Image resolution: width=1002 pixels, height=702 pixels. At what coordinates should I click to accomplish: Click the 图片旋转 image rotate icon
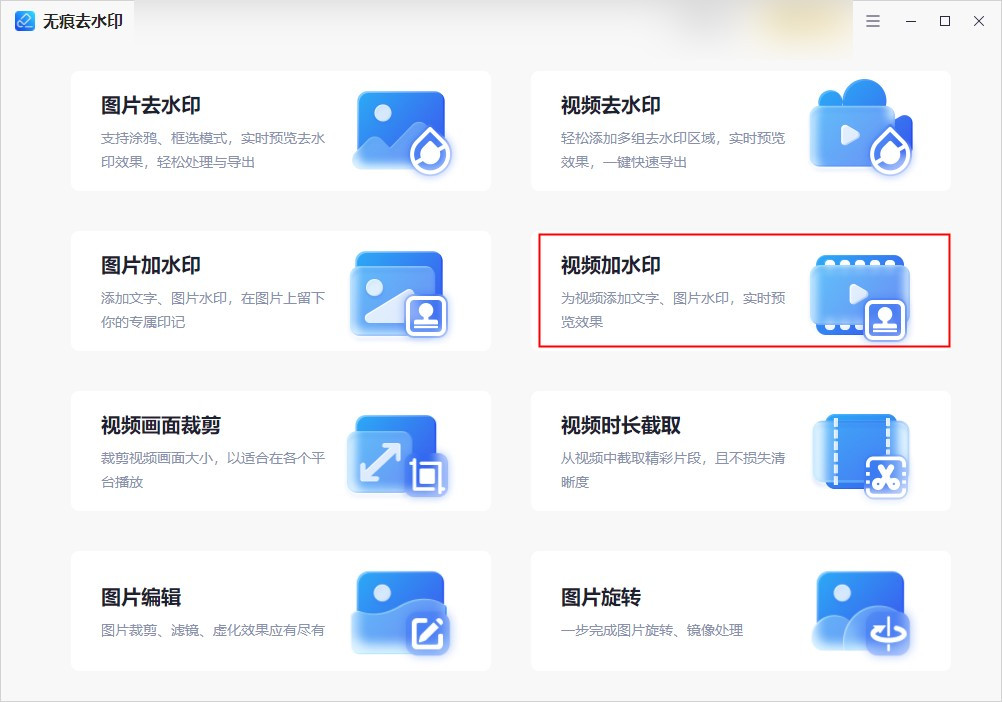861,611
